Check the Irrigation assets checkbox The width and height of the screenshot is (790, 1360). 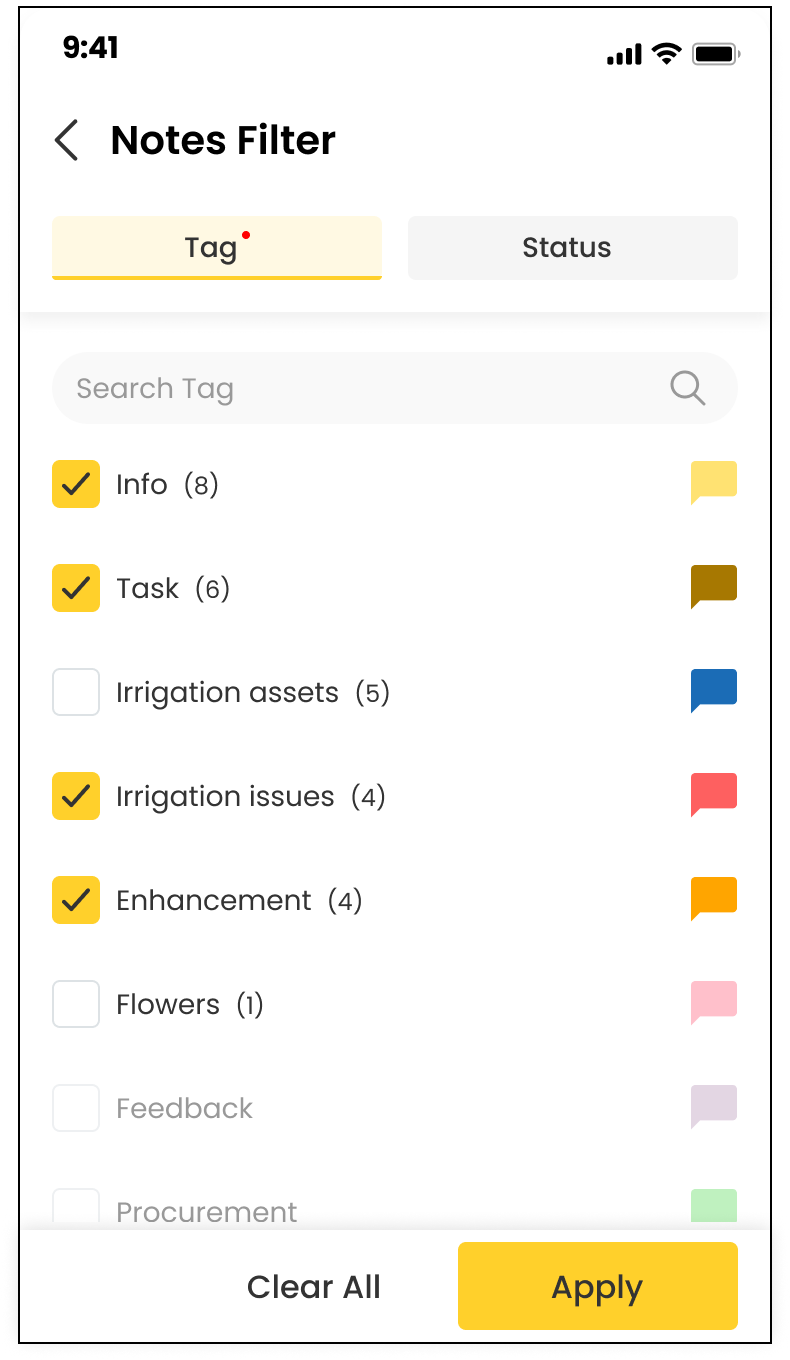pyautogui.click(x=76, y=692)
